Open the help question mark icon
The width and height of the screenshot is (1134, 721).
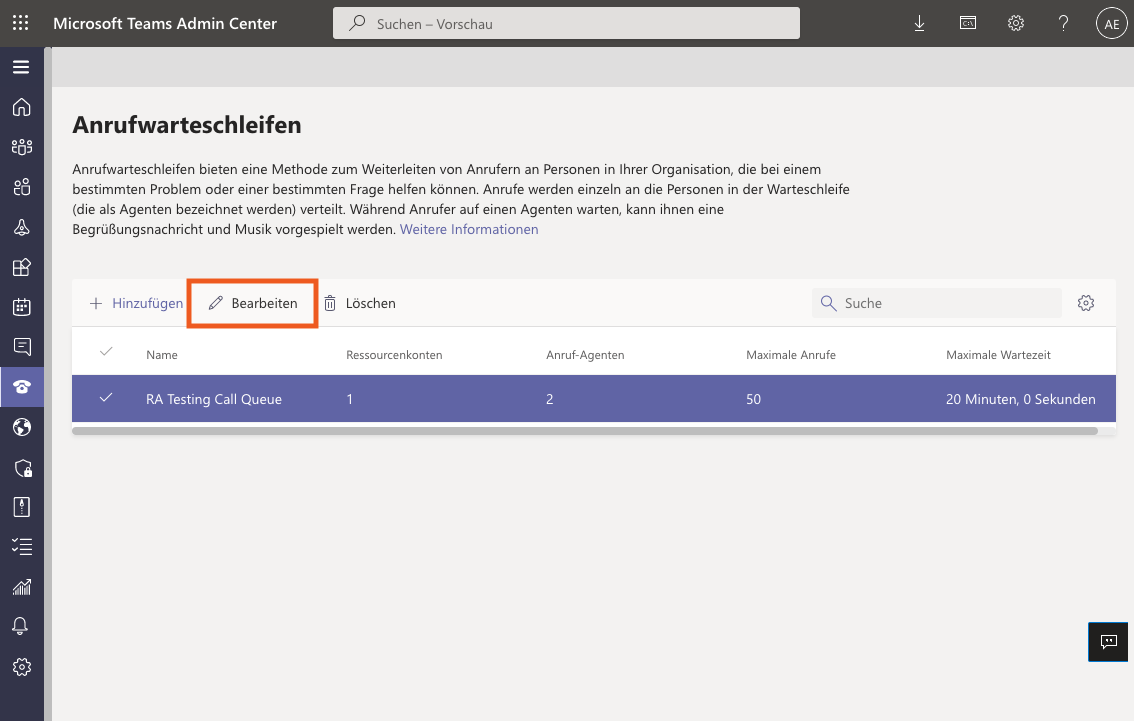(x=1063, y=23)
